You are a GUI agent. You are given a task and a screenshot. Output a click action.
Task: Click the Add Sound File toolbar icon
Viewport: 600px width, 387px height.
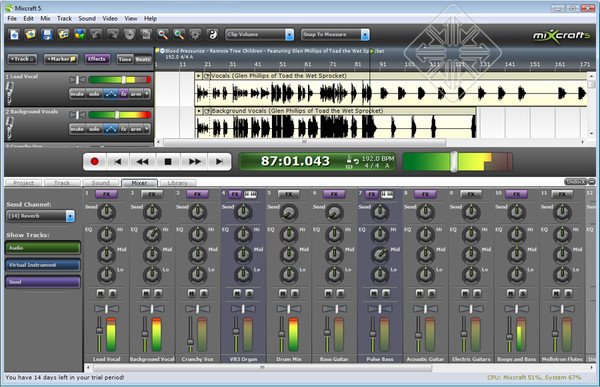(63, 35)
